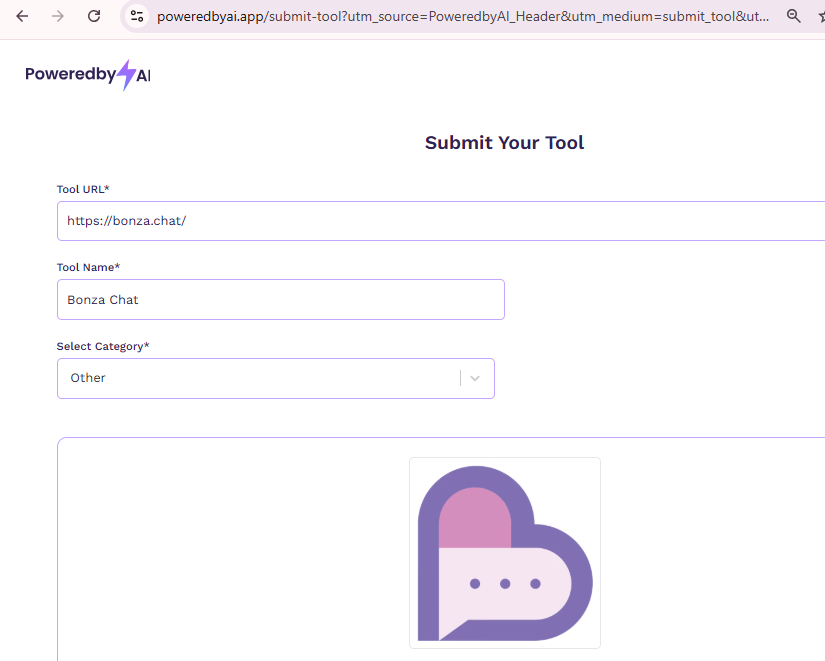Click the Select Category label
The width and height of the screenshot is (825, 661).
coord(103,346)
